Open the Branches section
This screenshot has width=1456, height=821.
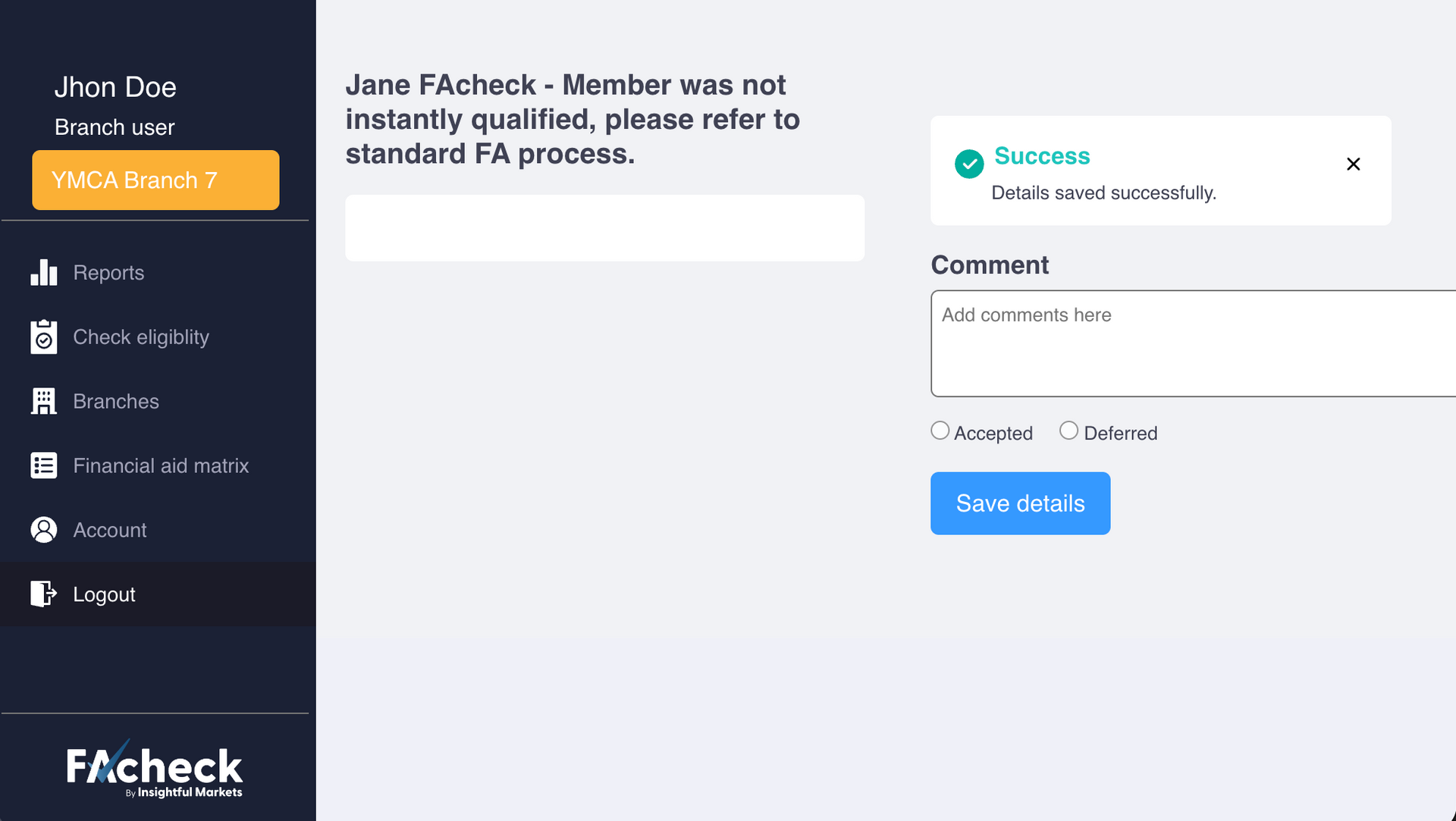click(x=116, y=401)
